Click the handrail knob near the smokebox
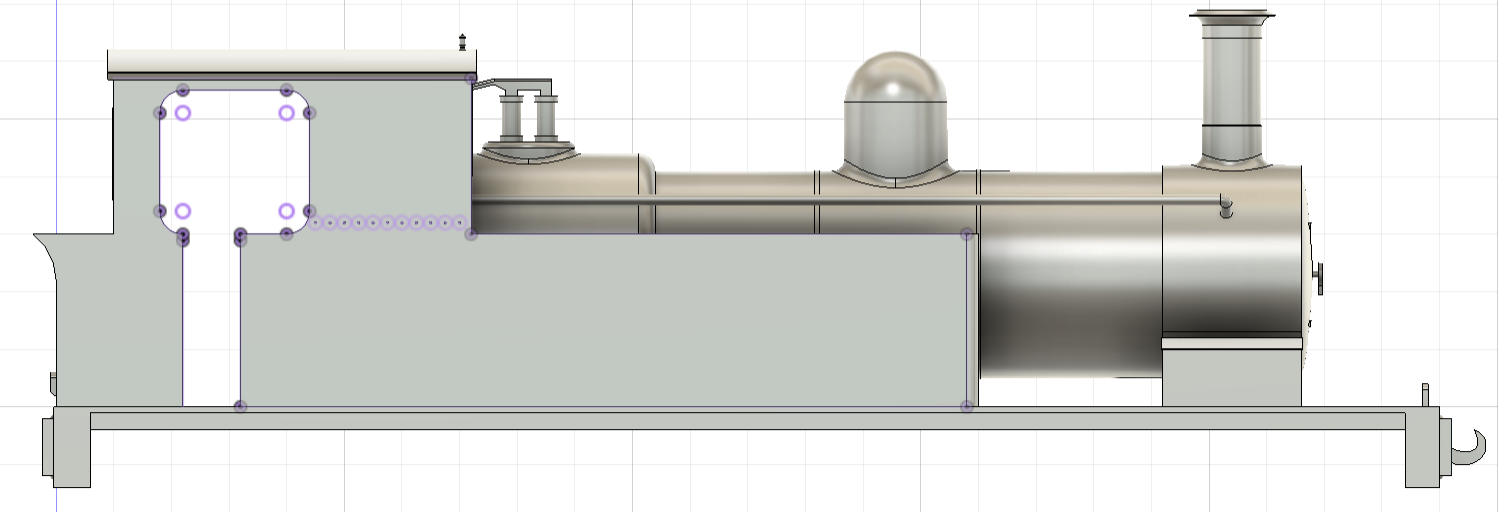The image size is (1498, 512). 1226,208
